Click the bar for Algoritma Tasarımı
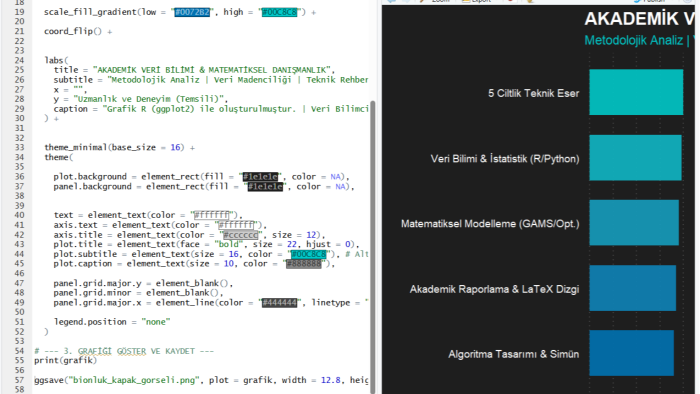700x394 pixels. point(631,353)
